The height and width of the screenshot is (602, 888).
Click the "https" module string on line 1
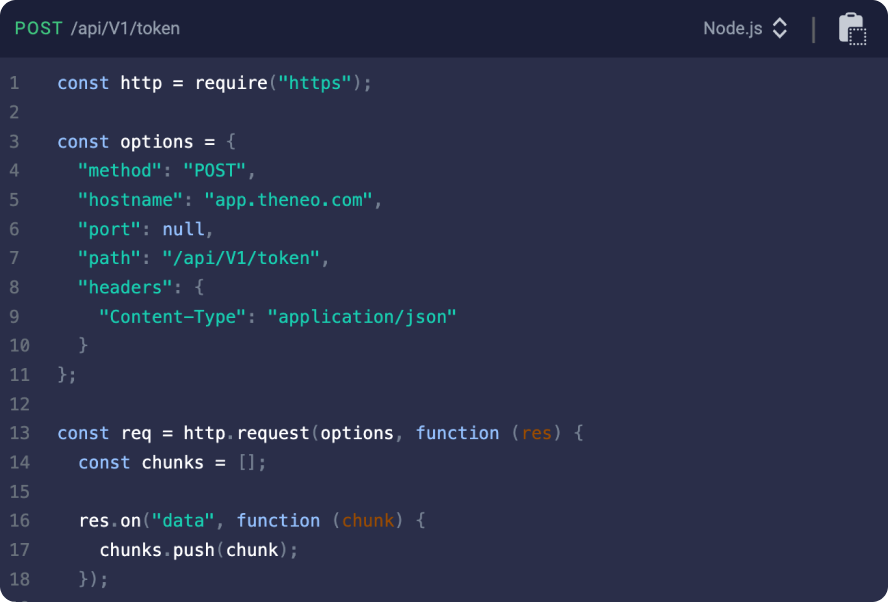tap(314, 83)
